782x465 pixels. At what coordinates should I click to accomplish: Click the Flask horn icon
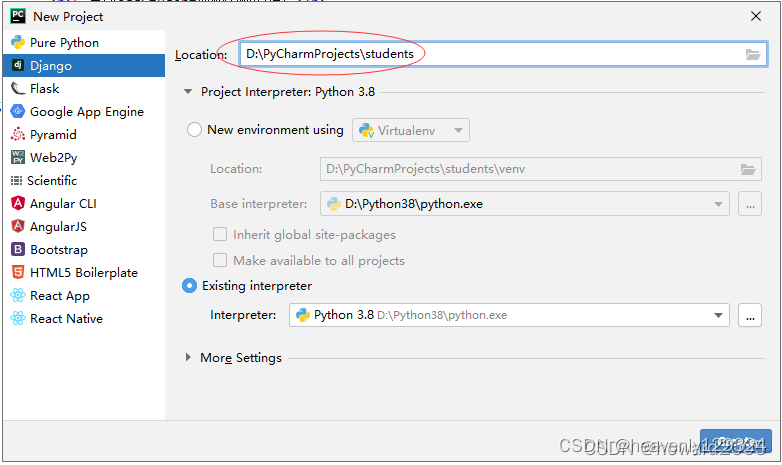point(18,88)
